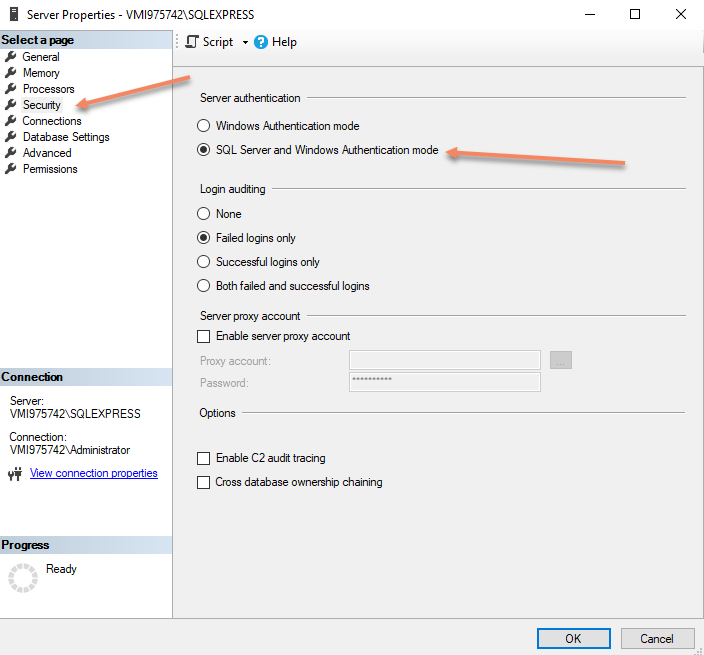The height and width of the screenshot is (655, 704).
Task: Set login auditing to None
Action: (x=203, y=213)
